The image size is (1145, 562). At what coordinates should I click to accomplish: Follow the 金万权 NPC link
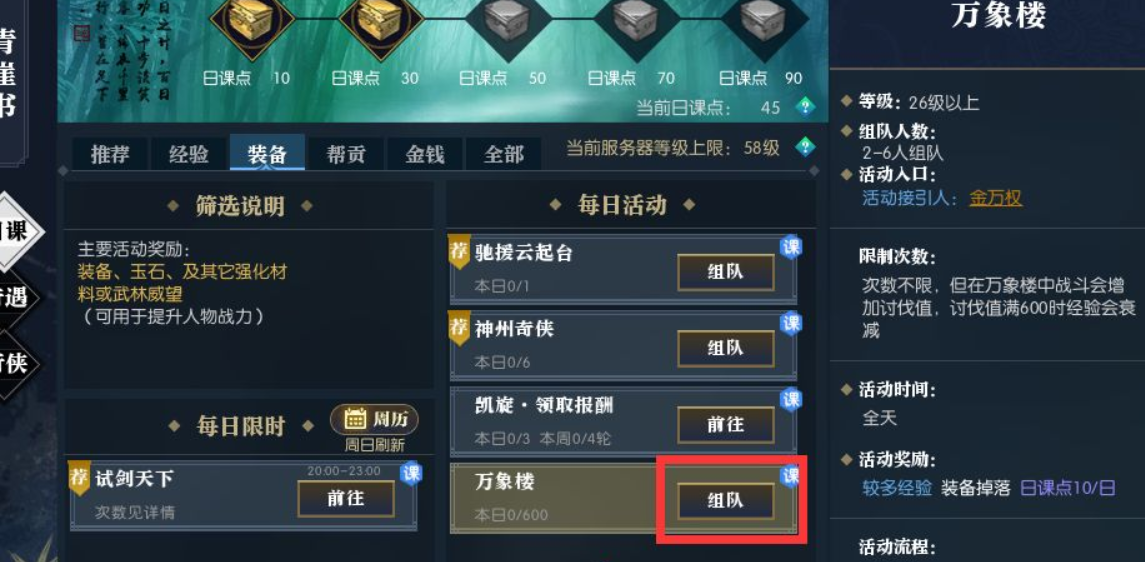pyautogui.click(x=995, y=198)
